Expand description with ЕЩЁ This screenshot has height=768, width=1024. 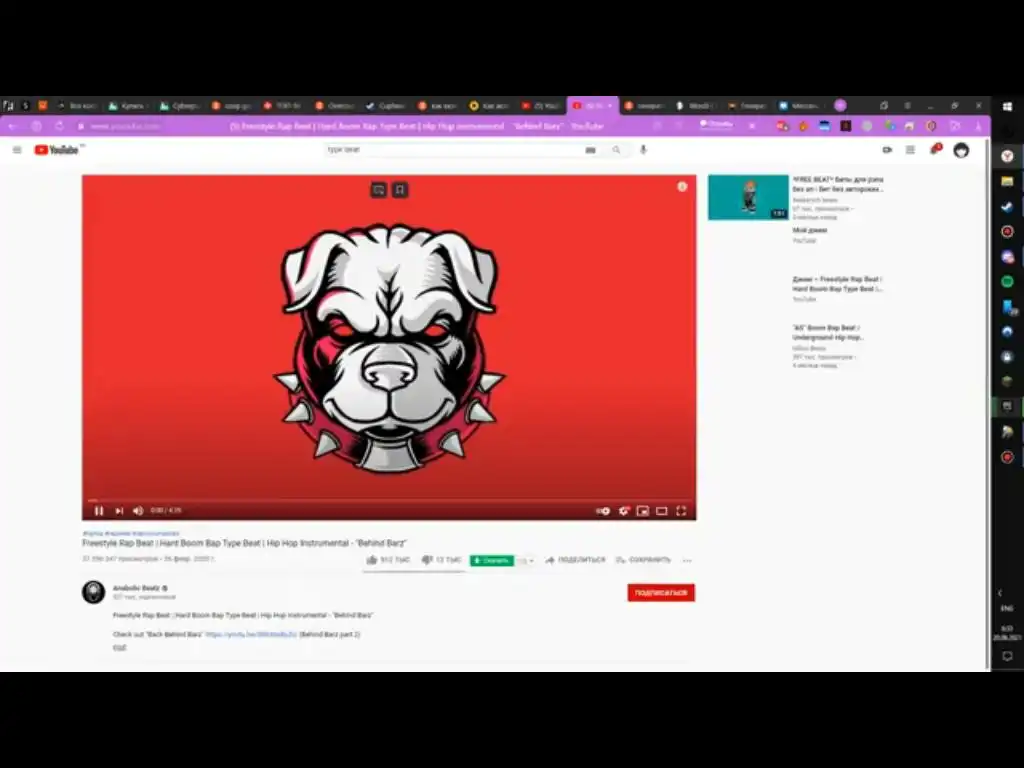click(120, 648)
